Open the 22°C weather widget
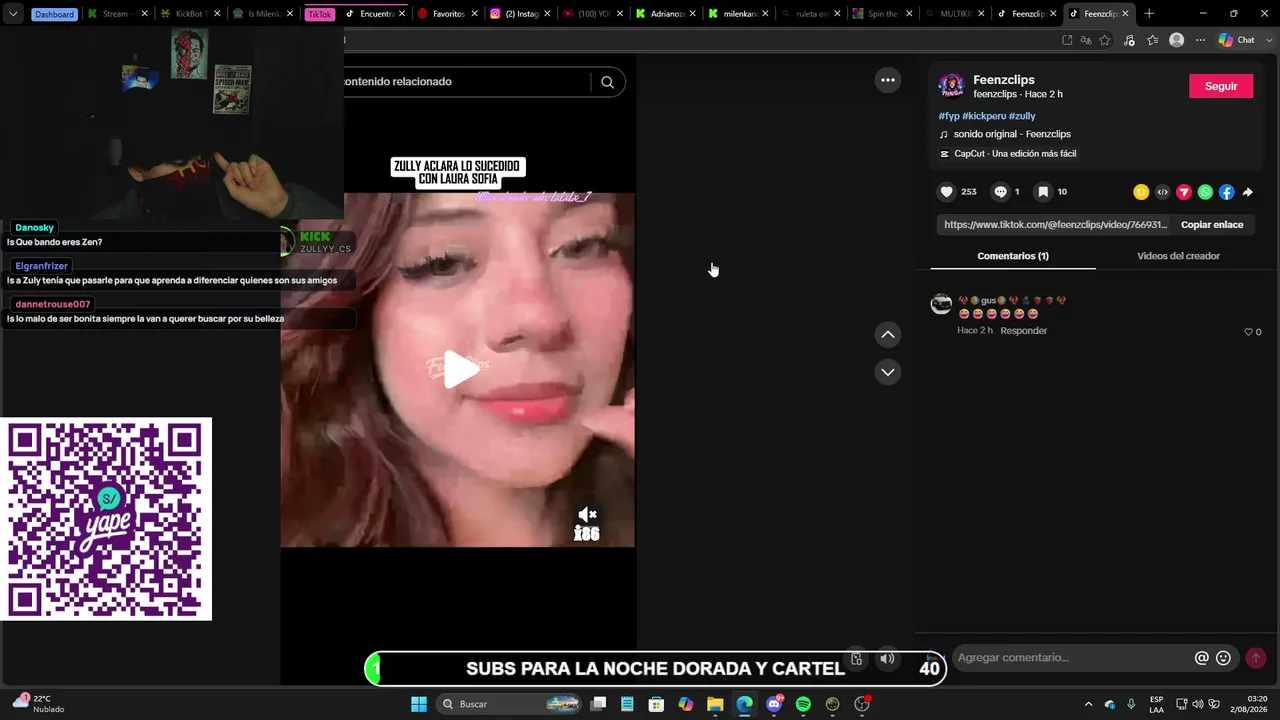 pyautogui.click(x=39, y=704)
